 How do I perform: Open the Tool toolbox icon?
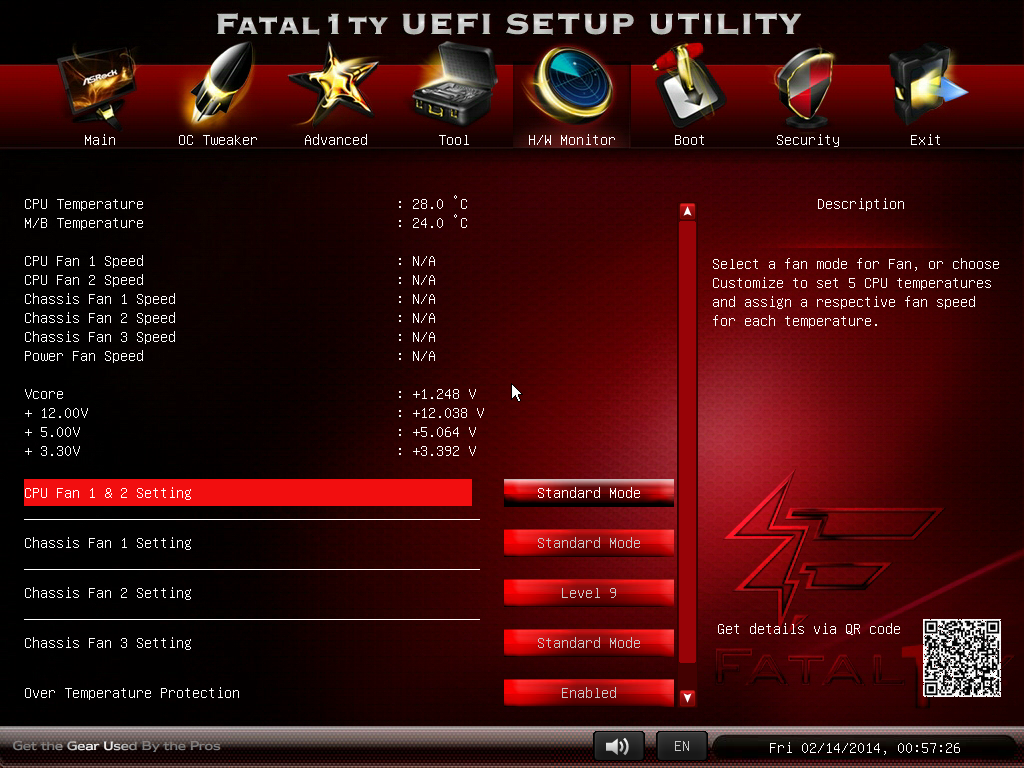453,92
